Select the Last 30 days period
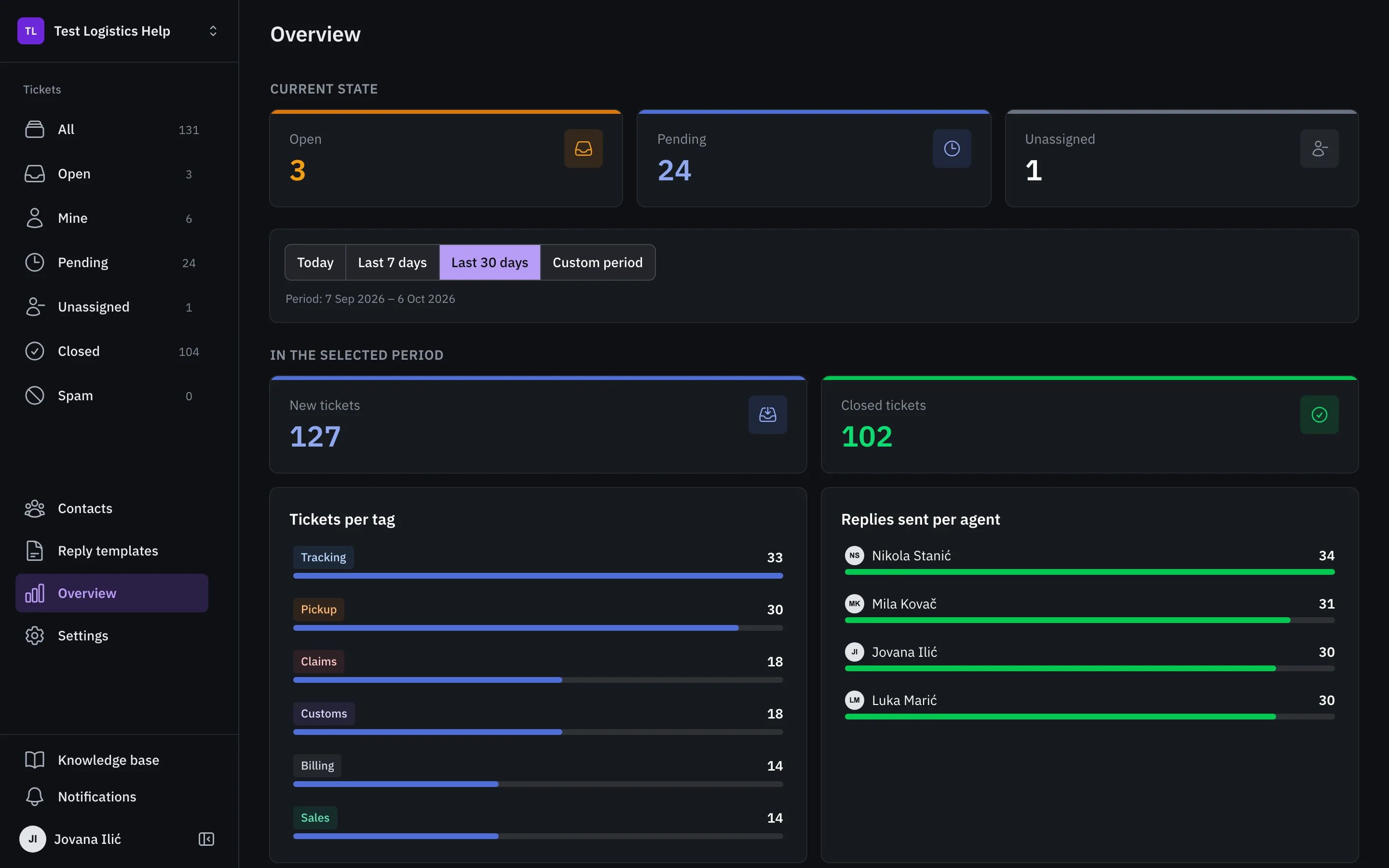 (490, 262)
